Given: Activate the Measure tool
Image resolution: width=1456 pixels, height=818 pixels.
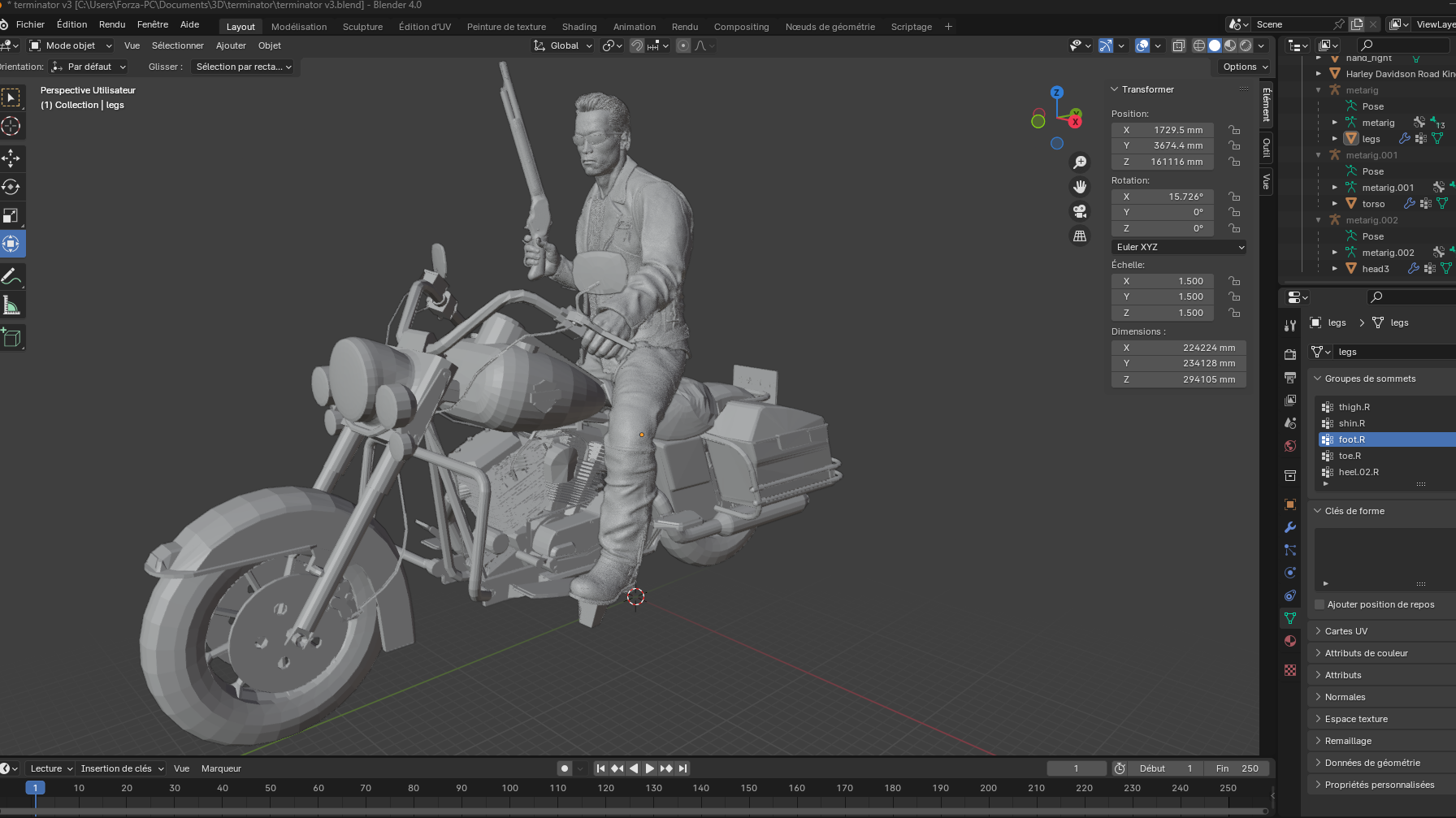Looking at the screenshot, I should pos(11,305).
